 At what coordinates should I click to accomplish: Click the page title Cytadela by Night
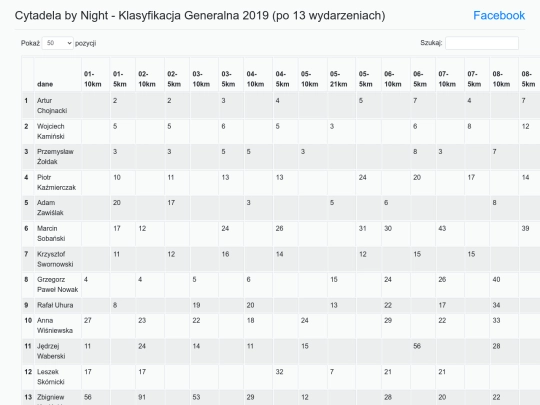coord(200,15)
